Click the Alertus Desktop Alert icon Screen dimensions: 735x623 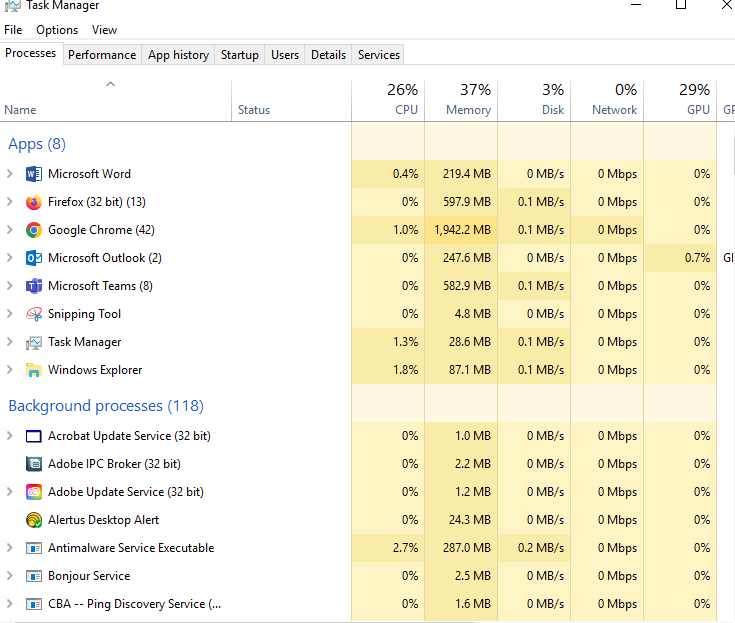[x=34, y=520]
